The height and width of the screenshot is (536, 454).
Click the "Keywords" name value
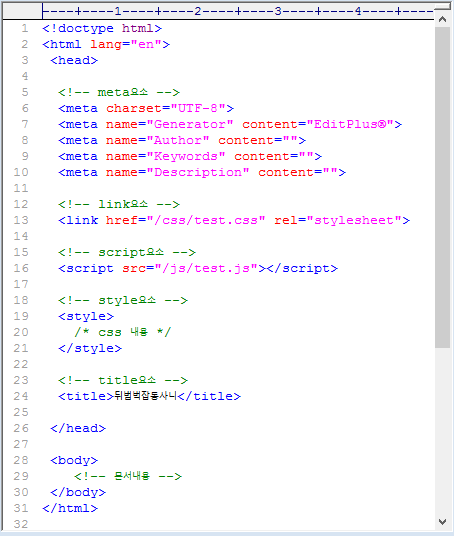(x=186, y=157)
